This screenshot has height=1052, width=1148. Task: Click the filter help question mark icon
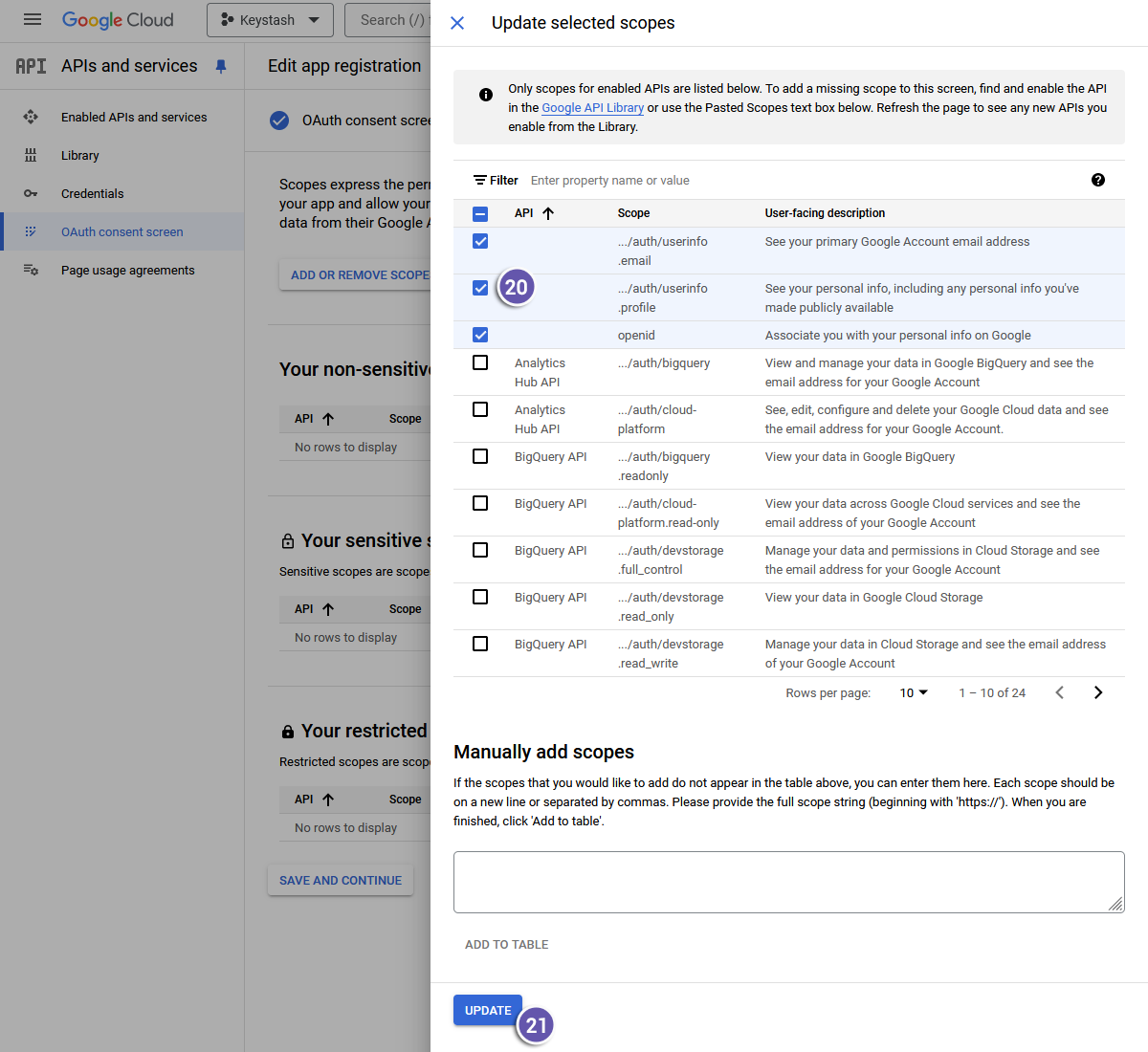coord(1098,180)
